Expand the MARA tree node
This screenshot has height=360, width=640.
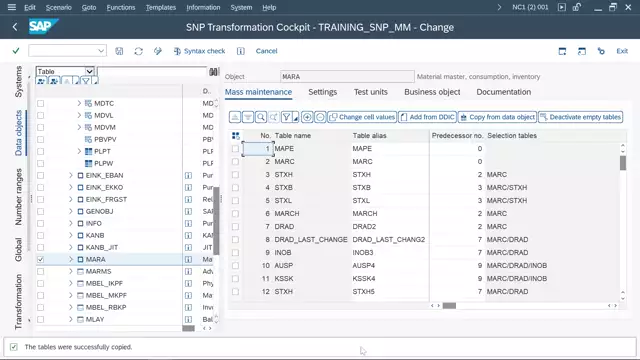(71, 260)
